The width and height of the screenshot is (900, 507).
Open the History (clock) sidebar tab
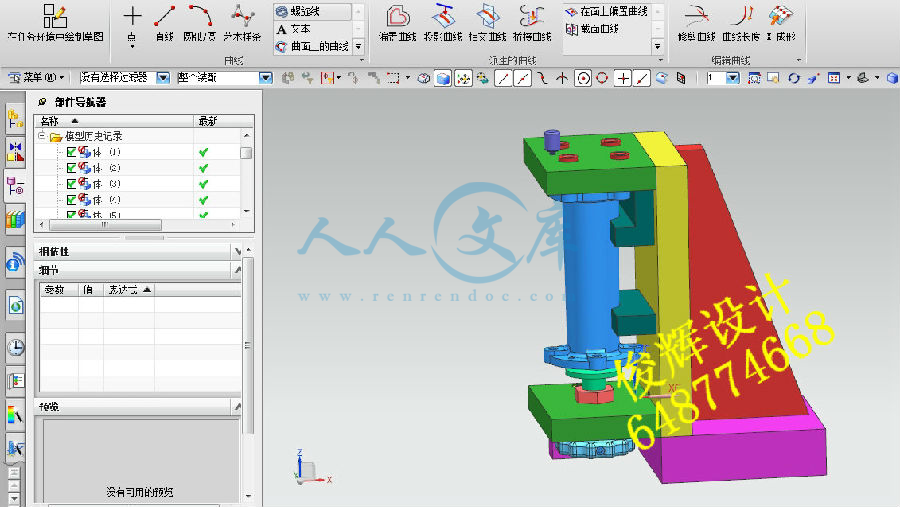point(15,347)
